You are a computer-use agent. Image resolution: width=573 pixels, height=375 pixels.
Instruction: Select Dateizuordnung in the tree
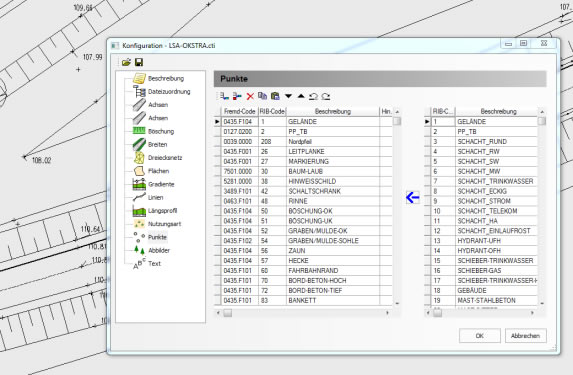169,91
